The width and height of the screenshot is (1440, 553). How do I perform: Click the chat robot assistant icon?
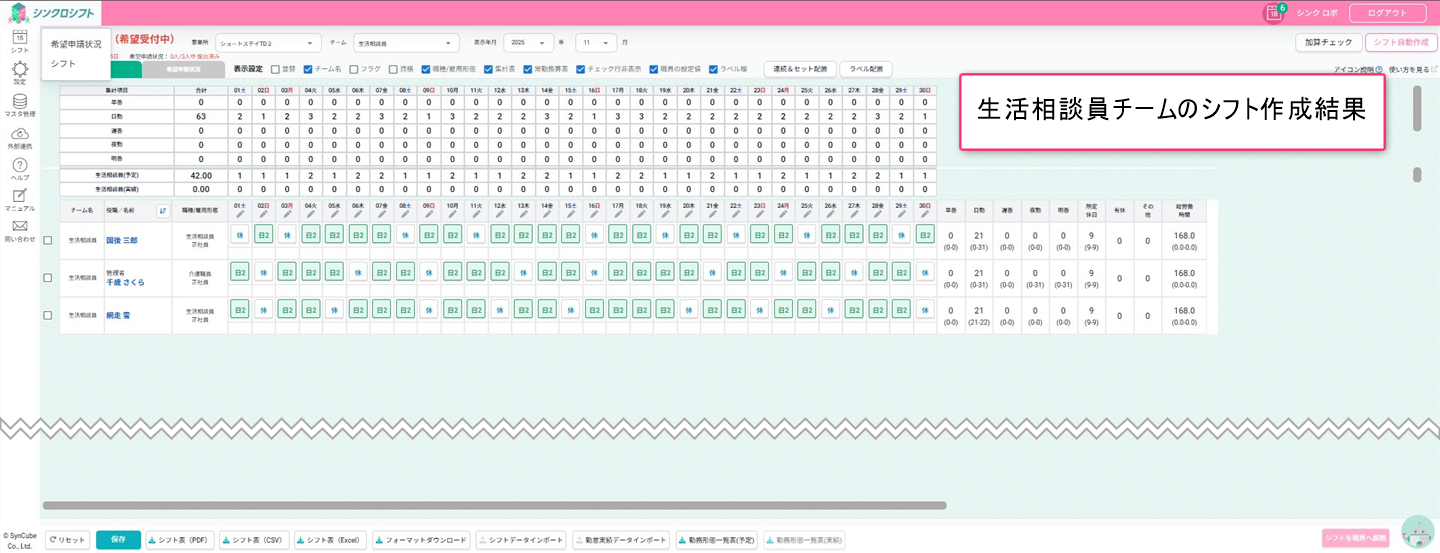(1417, 532)
